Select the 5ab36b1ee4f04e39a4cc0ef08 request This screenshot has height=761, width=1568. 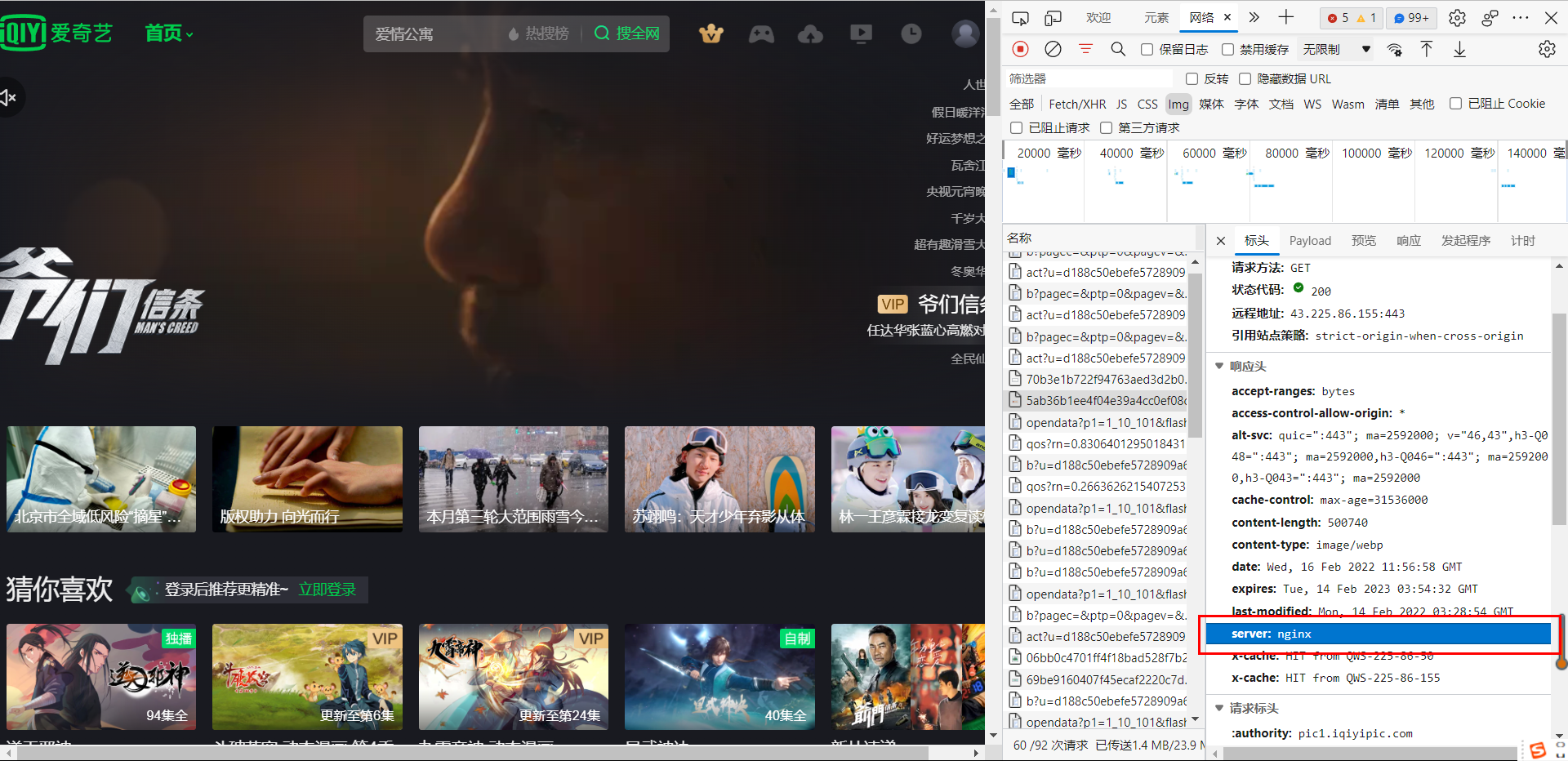pyautogui.click(x=1097, y=401)
